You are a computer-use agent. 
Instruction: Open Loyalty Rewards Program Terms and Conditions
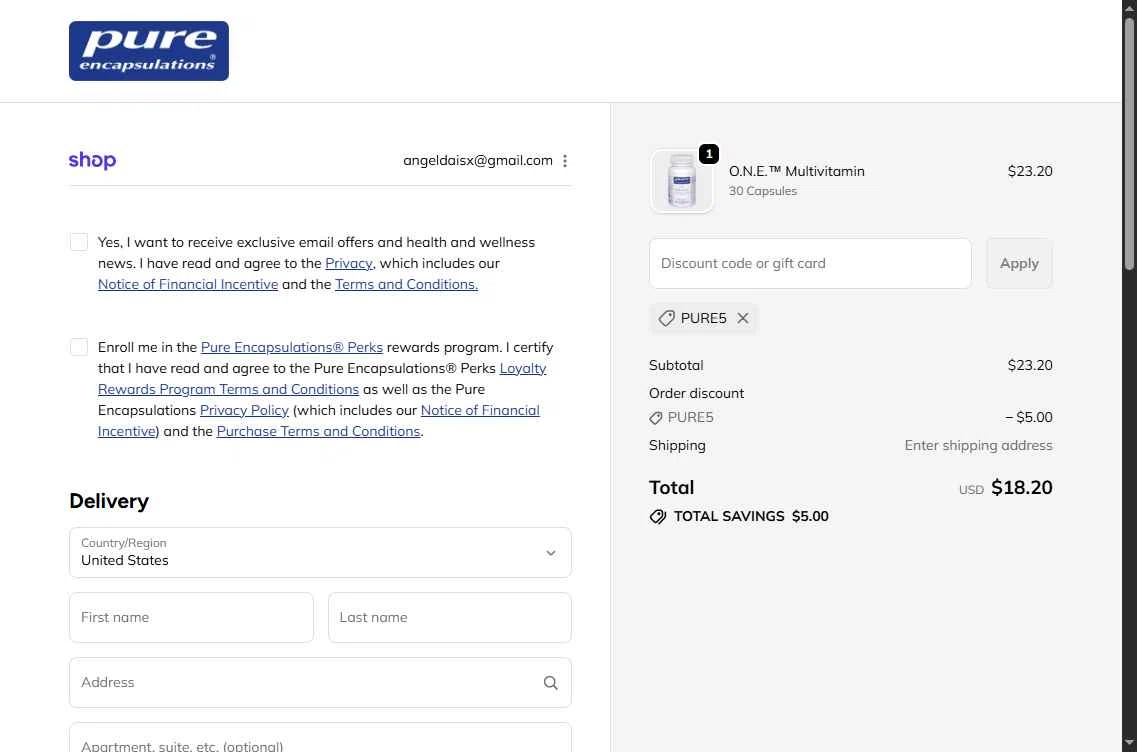228,389
